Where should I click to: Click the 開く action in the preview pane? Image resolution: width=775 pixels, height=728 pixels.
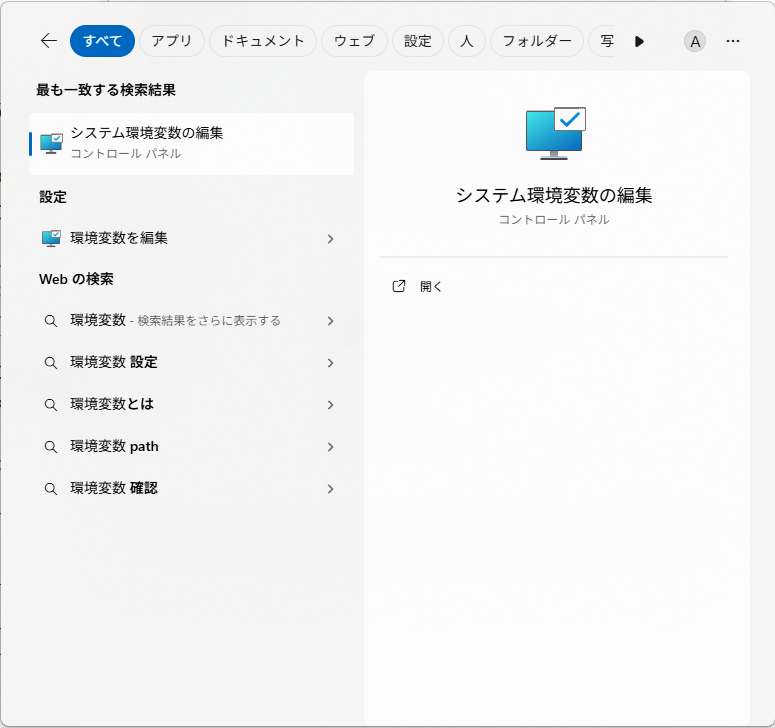coord(431,287)
